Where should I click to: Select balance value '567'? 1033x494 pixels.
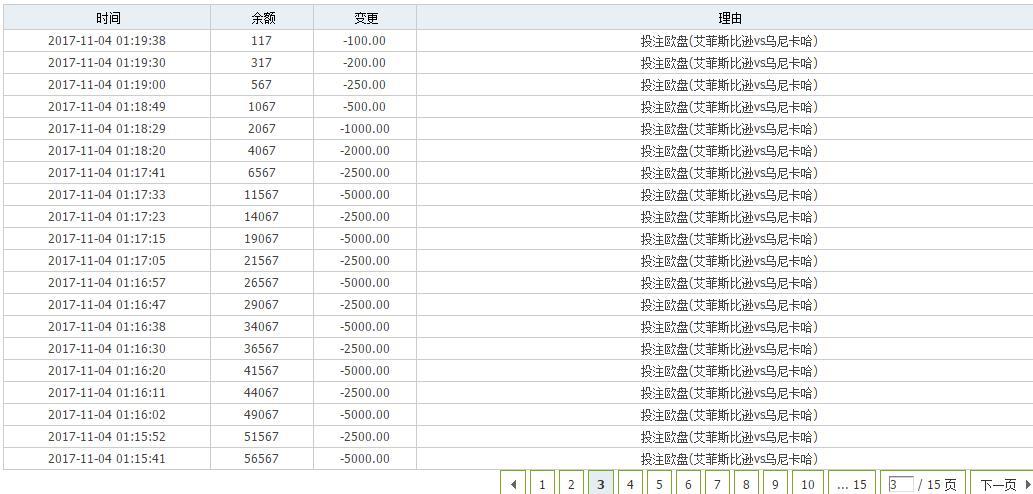click(x=262, y=85)
